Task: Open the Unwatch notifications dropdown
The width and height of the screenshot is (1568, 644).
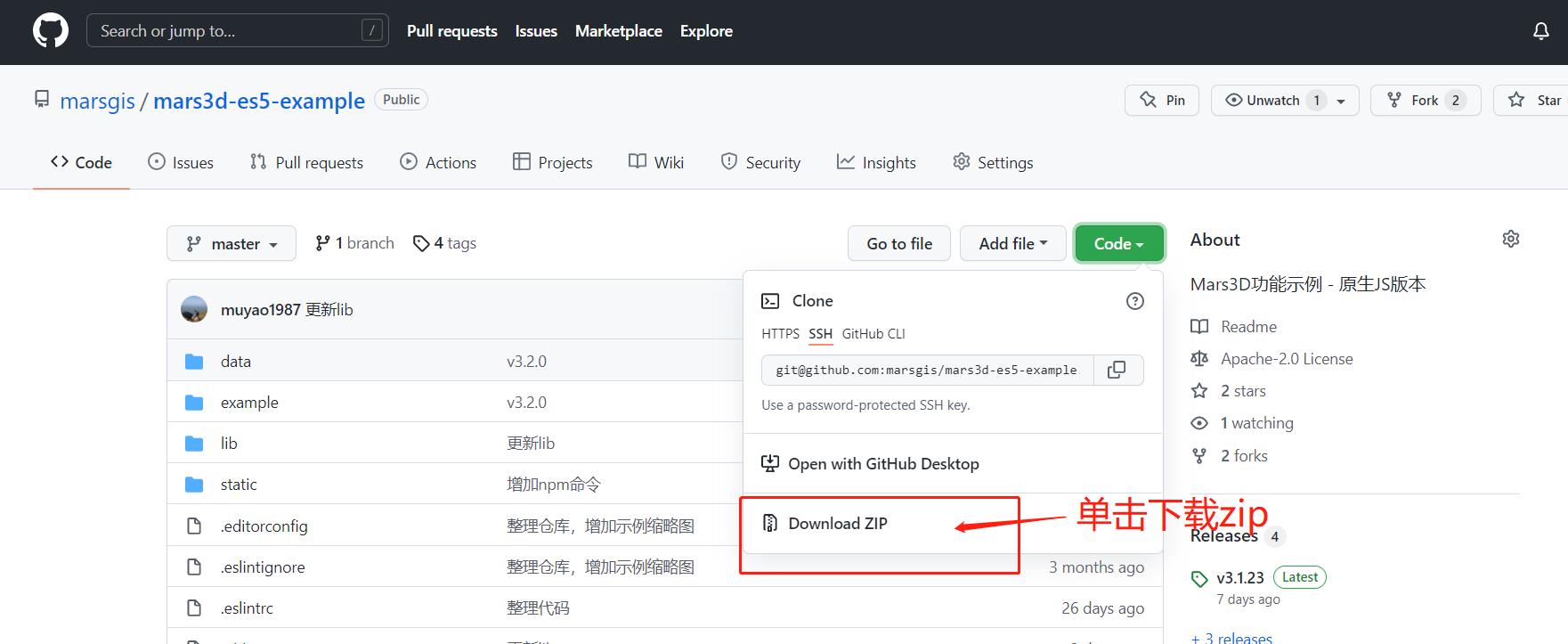Action: [1285, 101]
